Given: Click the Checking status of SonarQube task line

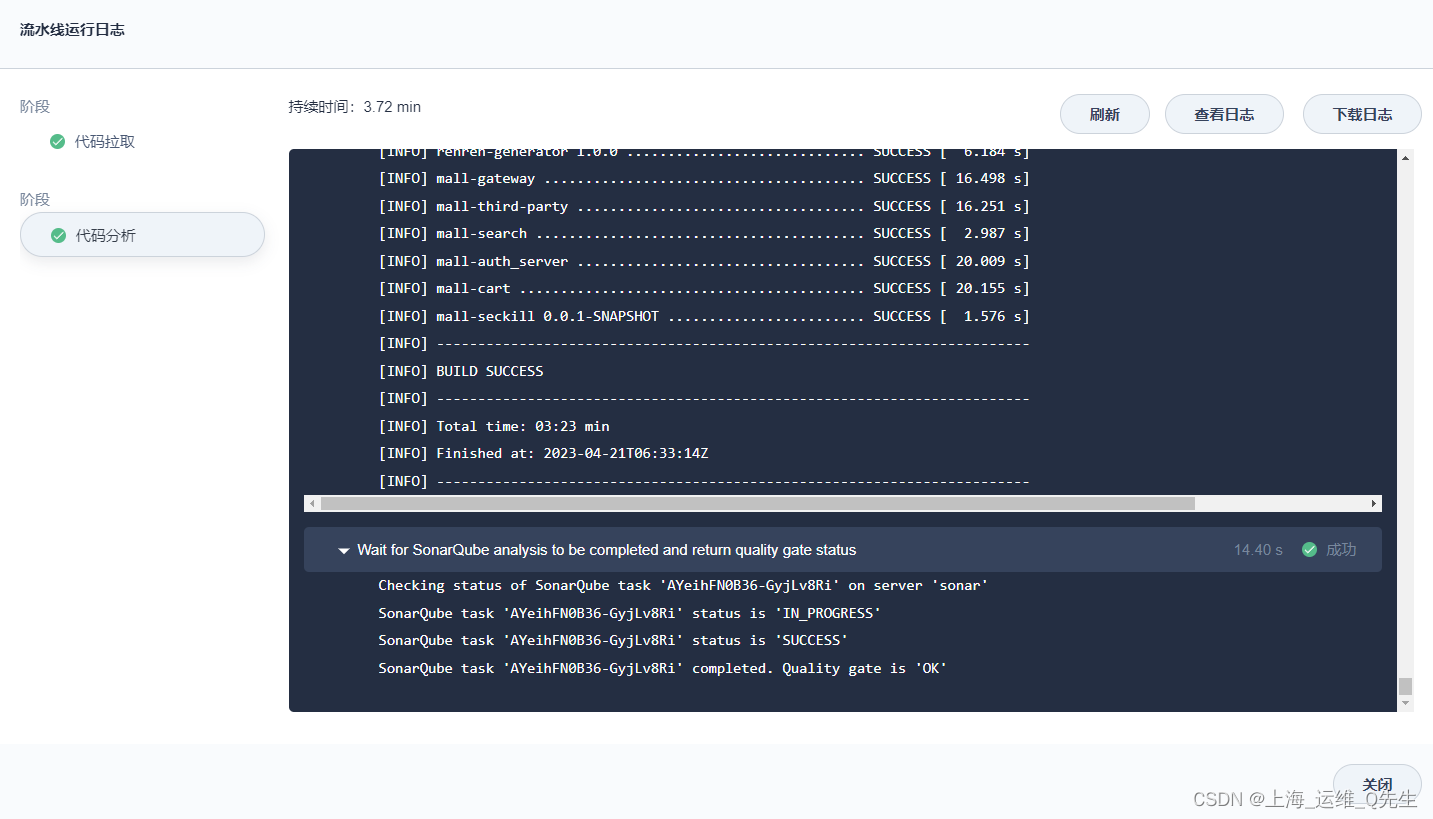Looking at the screenshot, I should tap(683, 586).
